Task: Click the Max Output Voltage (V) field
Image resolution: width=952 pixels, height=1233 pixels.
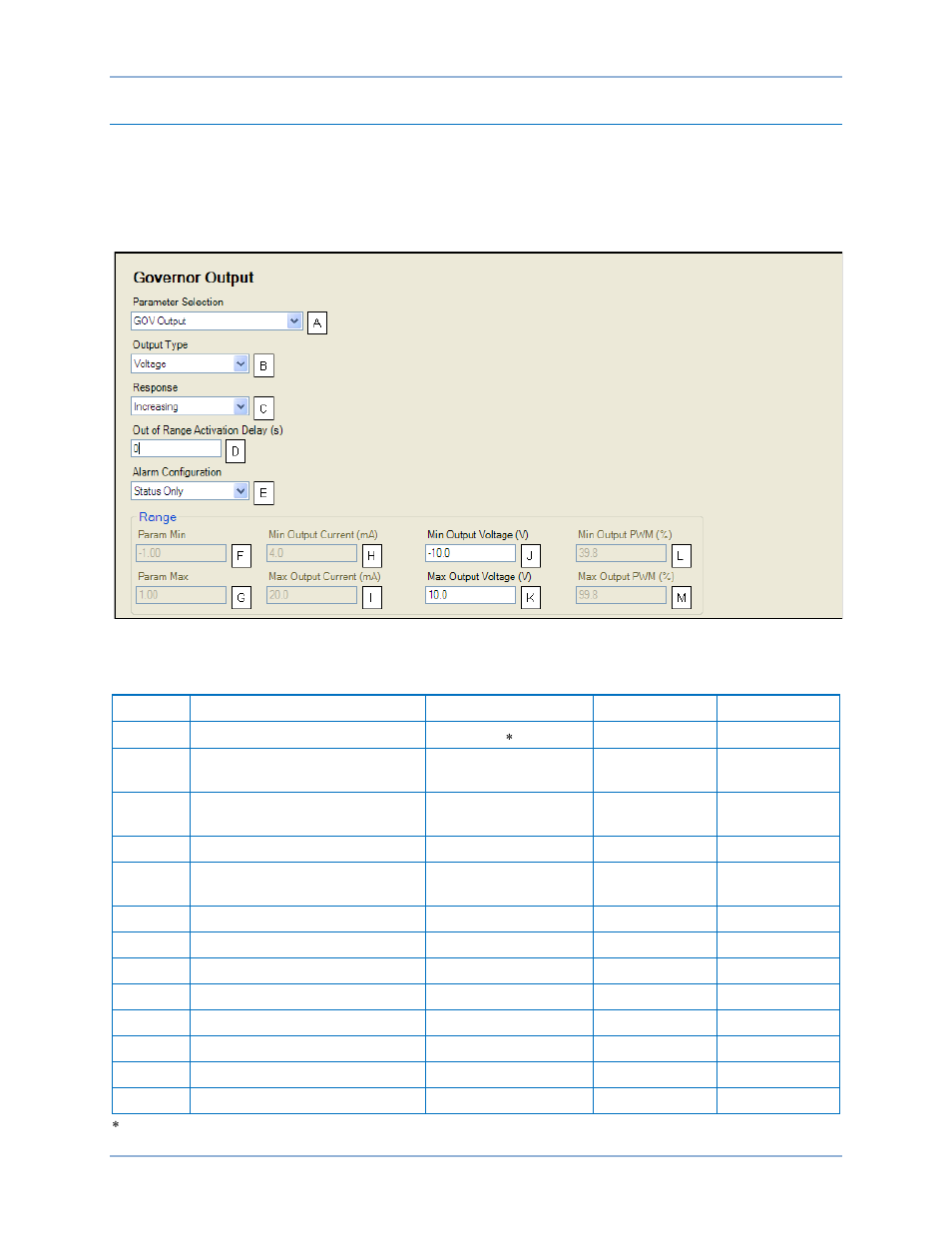Action: 470,595
